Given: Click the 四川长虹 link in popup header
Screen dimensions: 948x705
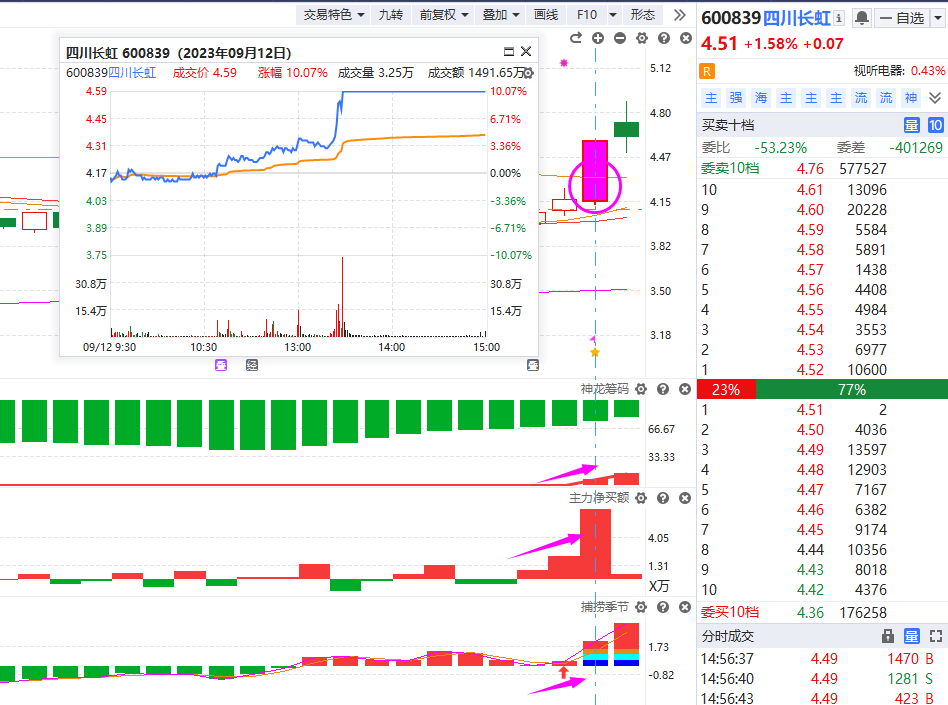Looking at the screenshot, I should (x=132, y=73).
